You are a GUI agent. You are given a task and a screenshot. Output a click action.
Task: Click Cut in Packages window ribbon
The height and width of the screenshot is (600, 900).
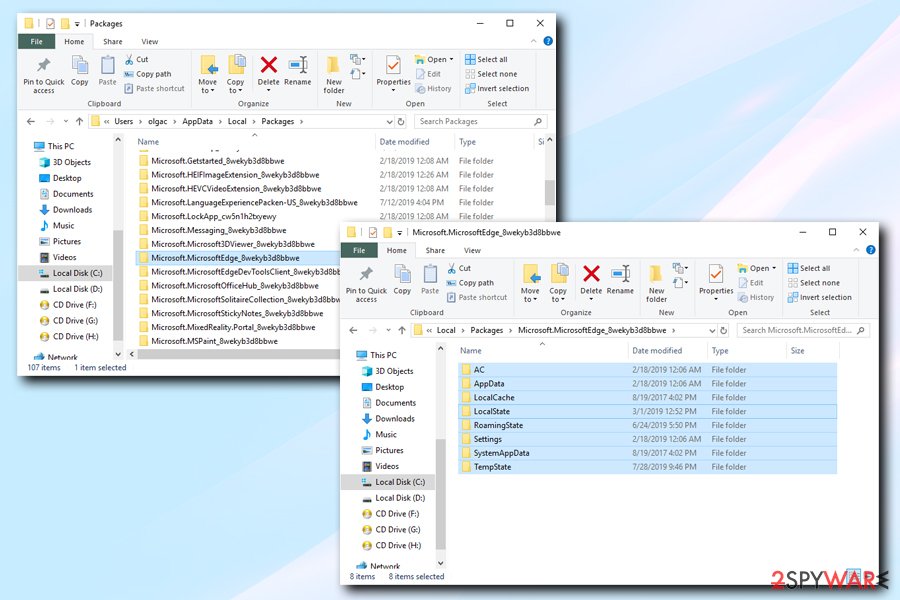pyautogui.click(x=137, y=59)
